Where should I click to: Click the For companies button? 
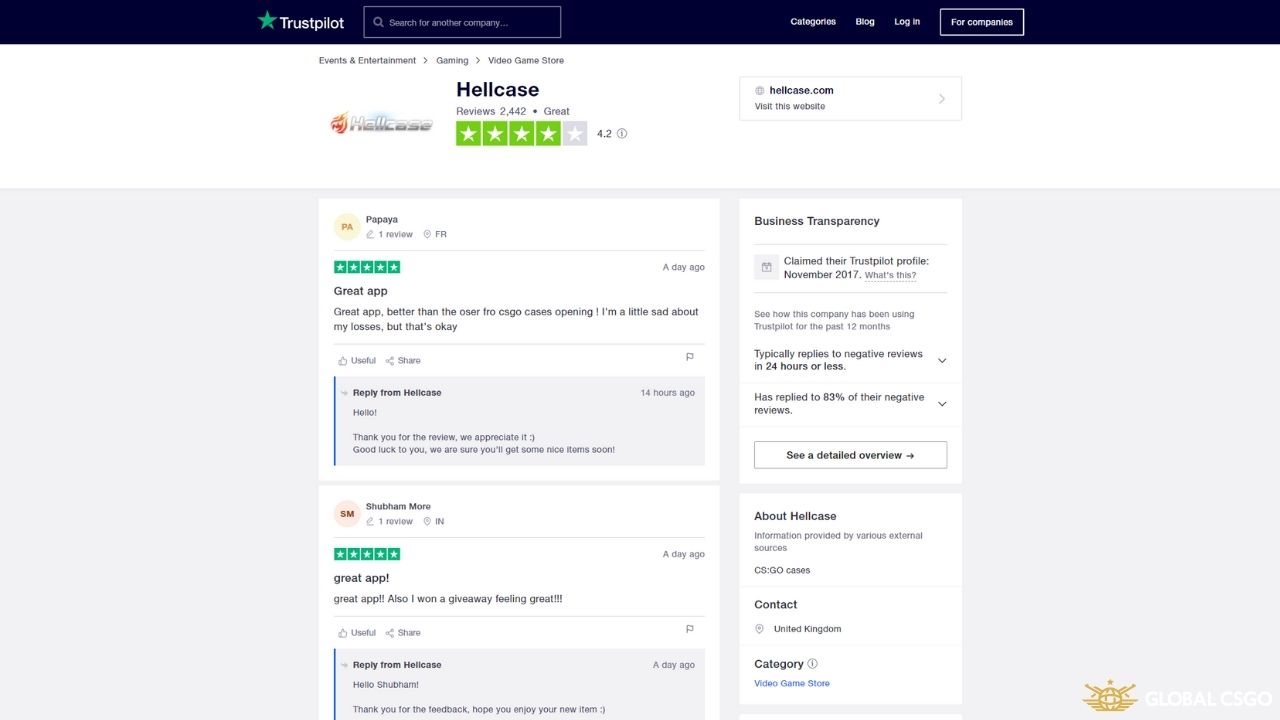click(982, 22)
